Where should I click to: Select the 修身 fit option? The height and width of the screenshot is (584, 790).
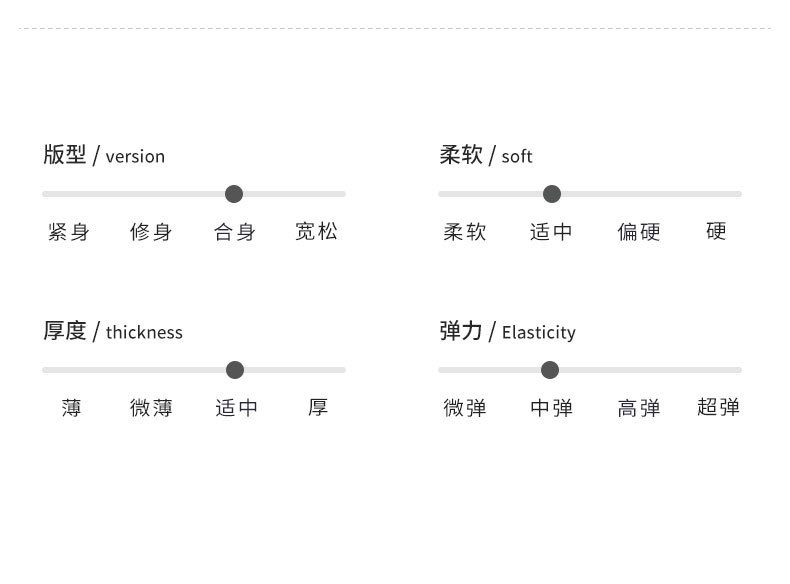point(151,232)
